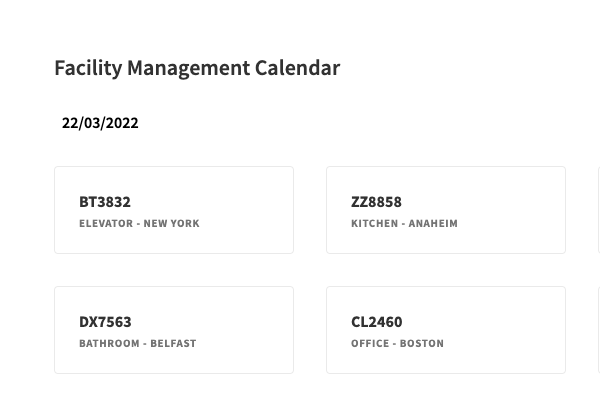600x400 pixels.
Task: Click the cut-off card right of ZZ8858
Action: point(598,210)
